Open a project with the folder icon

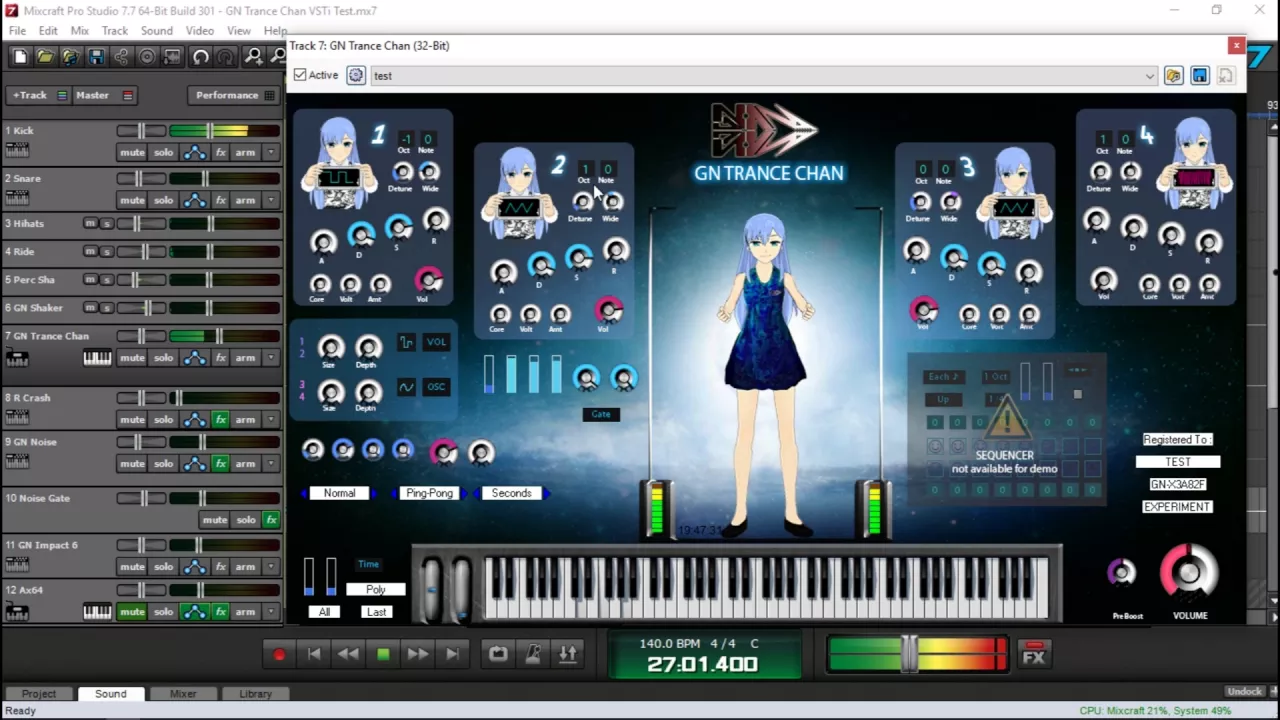point(46,57)
